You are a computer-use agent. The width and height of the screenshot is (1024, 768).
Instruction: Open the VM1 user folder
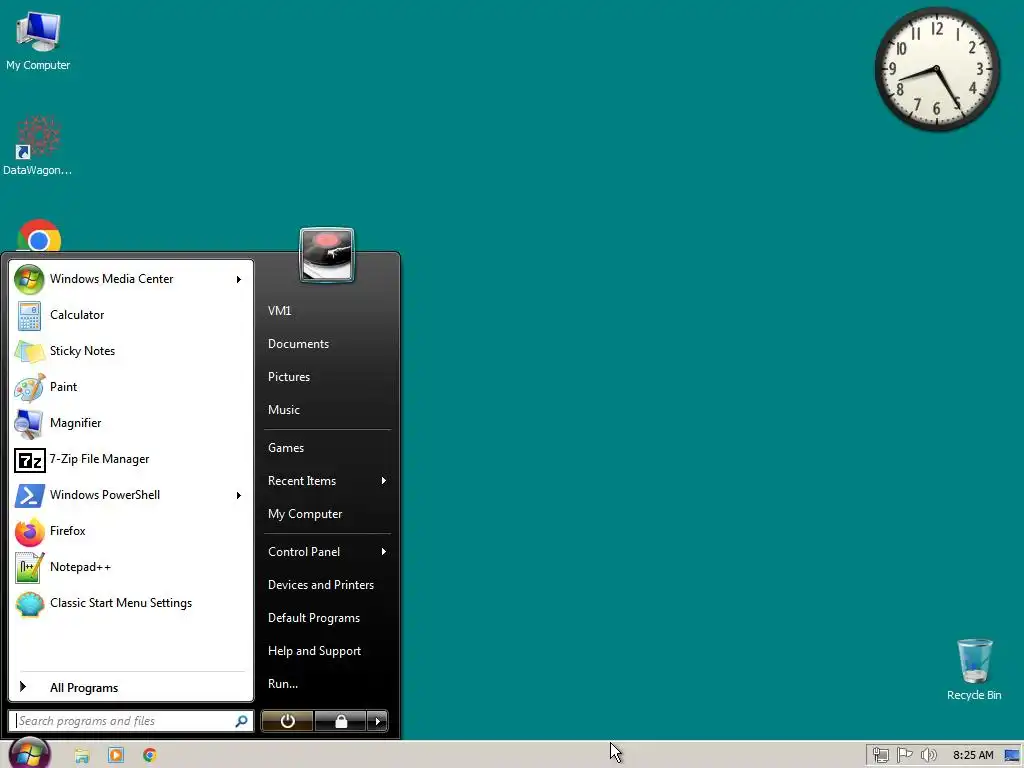click(327, 311)
